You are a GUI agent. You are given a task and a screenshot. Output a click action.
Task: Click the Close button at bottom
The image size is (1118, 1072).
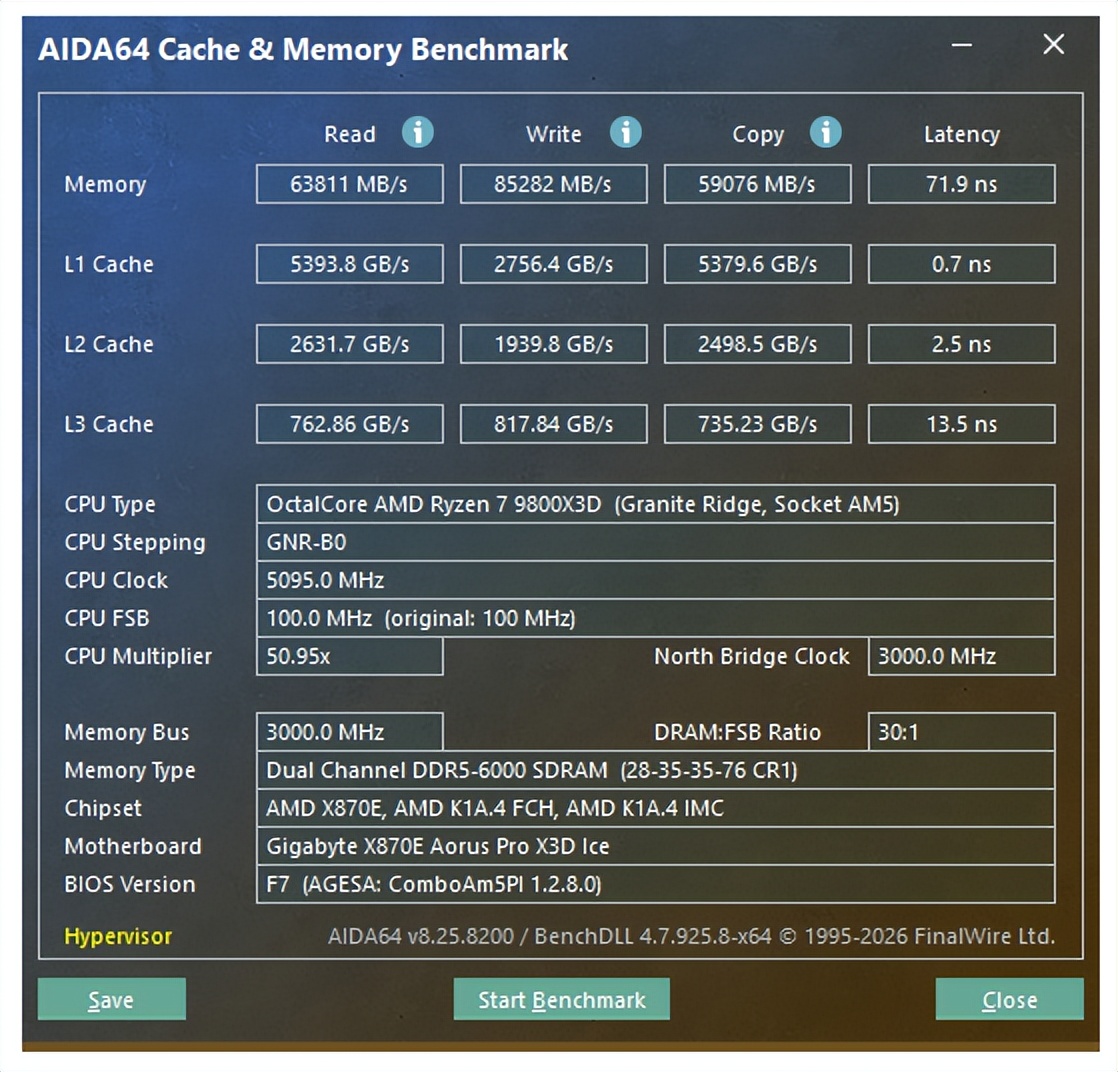click(1010, 999)
